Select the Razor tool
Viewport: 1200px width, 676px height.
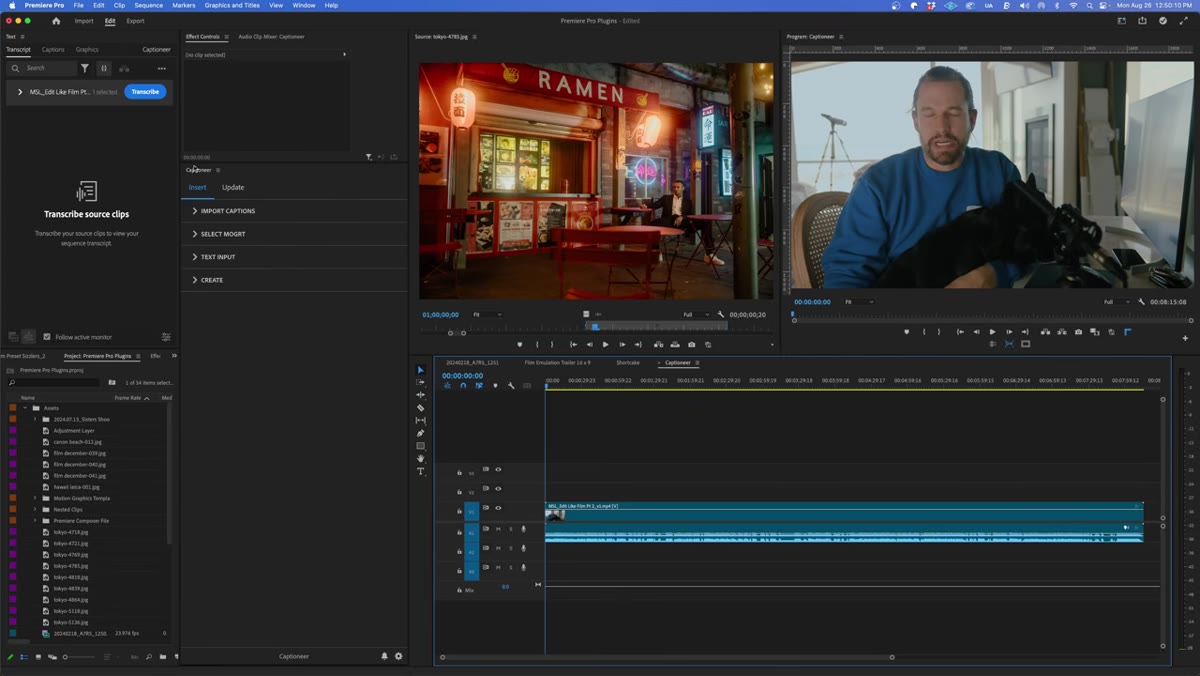click(x=420, y=408)
